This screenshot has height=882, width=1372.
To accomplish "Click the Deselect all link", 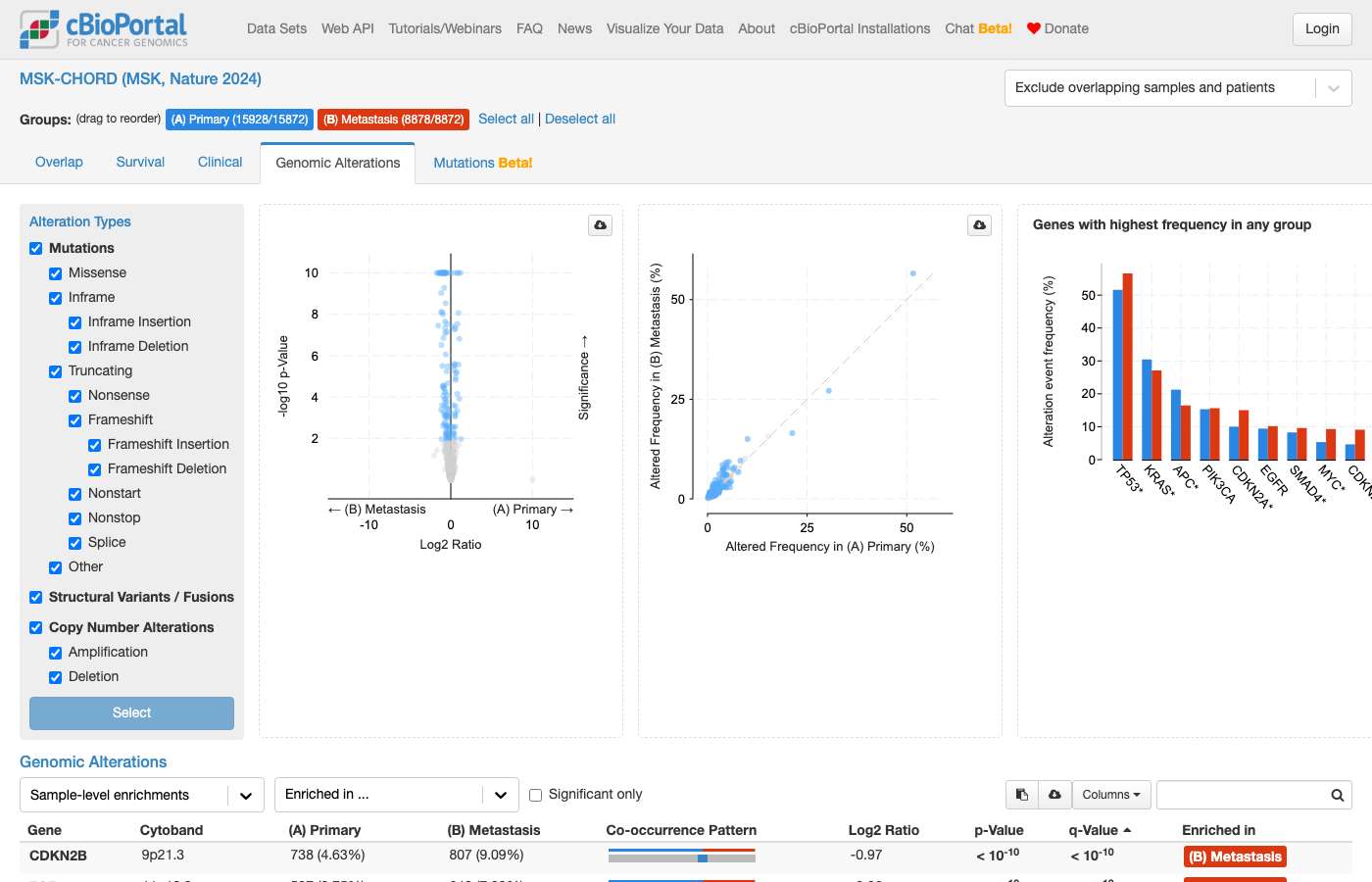I will (580, 120).
